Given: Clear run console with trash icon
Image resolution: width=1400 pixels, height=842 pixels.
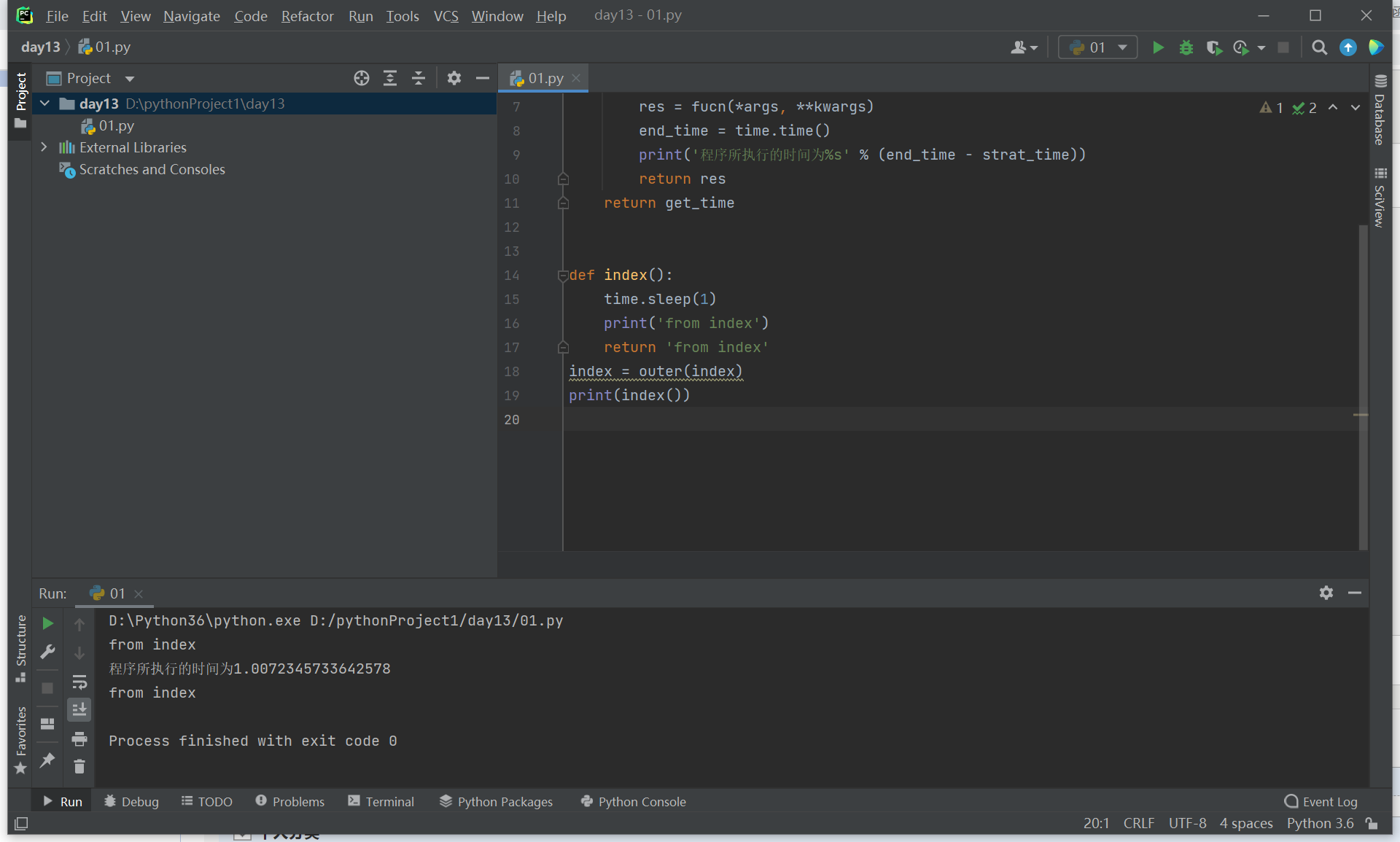Looking at the screenshot, I should click(x=79, y=767).
